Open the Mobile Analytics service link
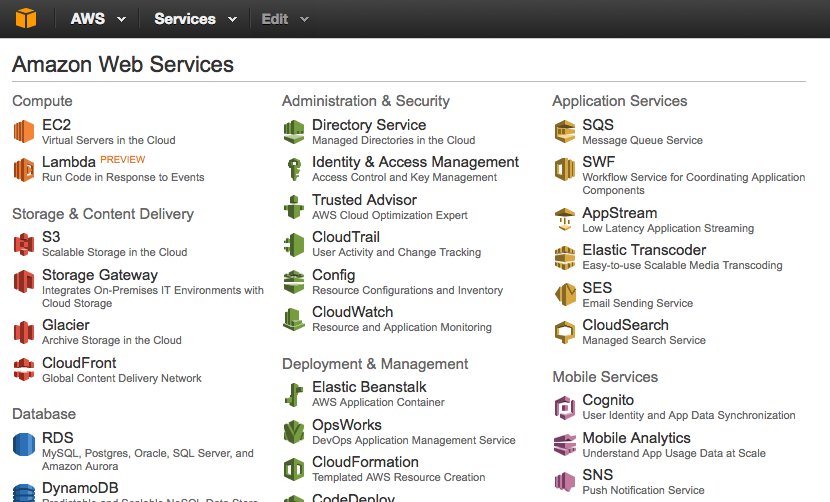This screenshot has width=830, height=502. click(x=636, y=438)
